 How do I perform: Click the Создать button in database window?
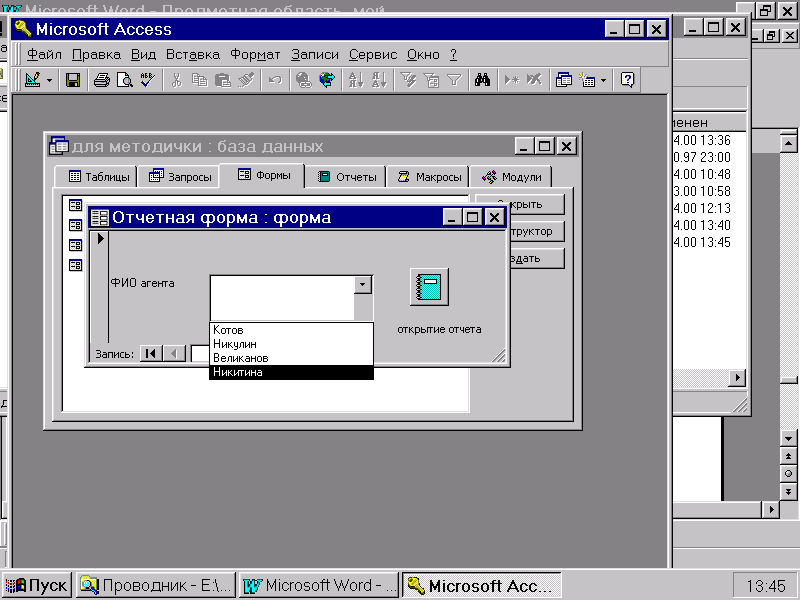tap(536, 258)
